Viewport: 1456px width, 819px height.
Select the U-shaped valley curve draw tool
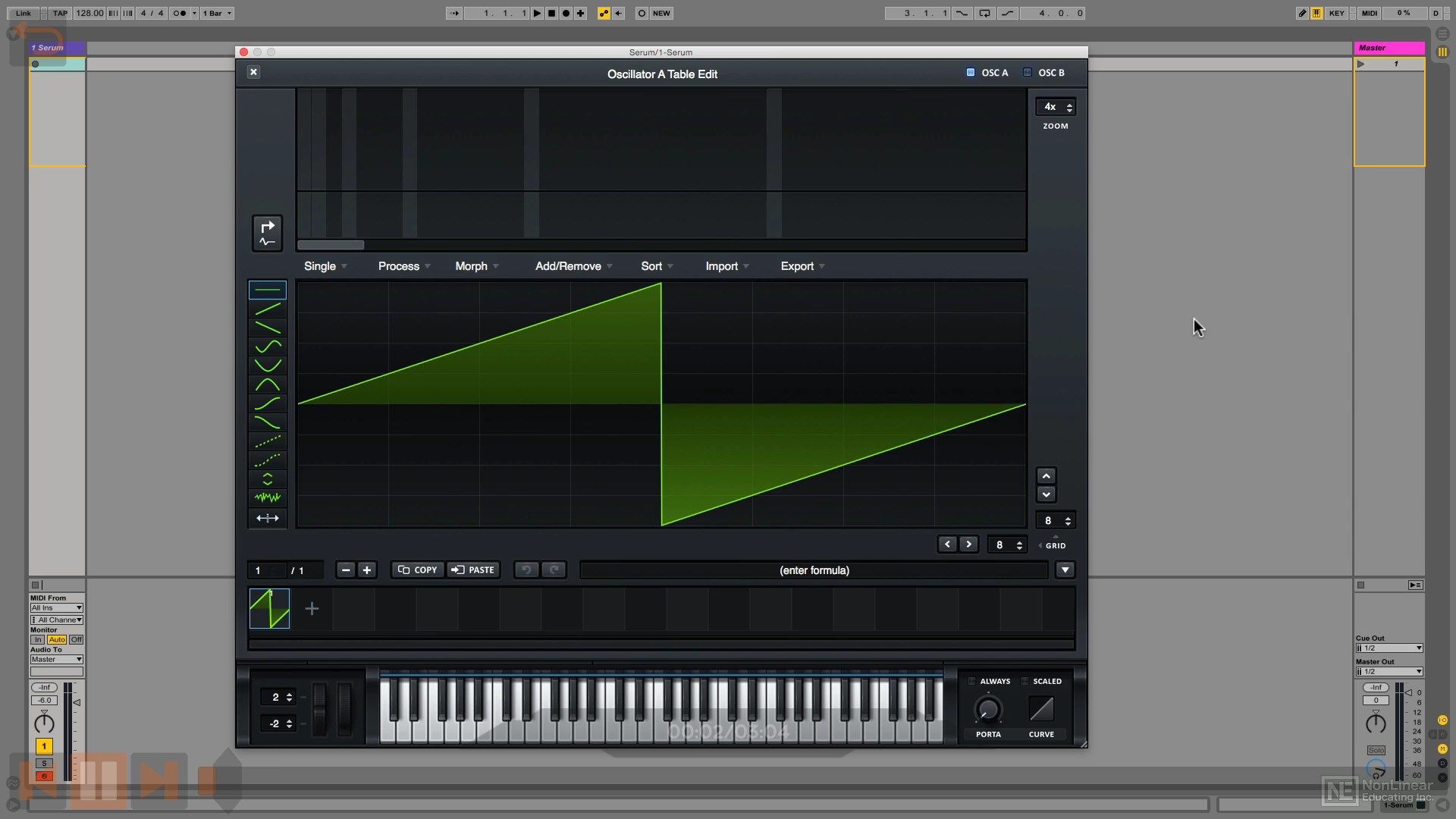268,366
